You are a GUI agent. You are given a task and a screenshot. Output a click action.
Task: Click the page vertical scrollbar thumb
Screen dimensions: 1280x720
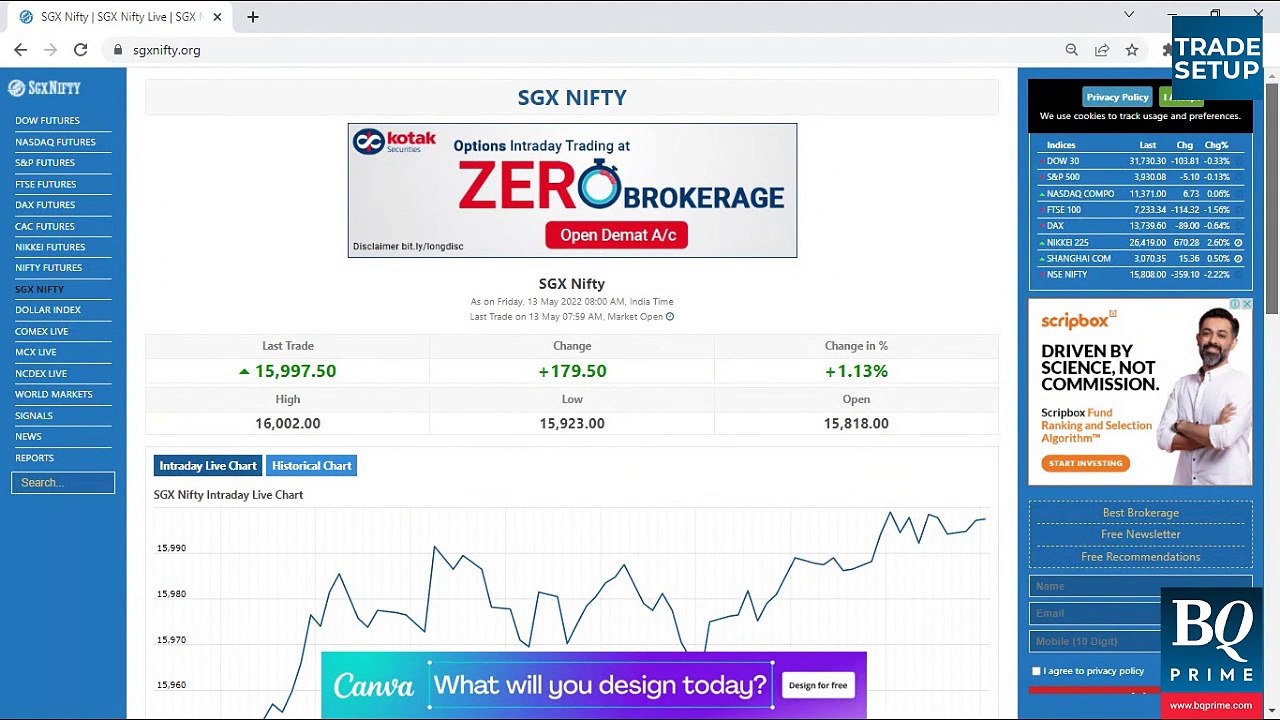(x=1272, y=200)
